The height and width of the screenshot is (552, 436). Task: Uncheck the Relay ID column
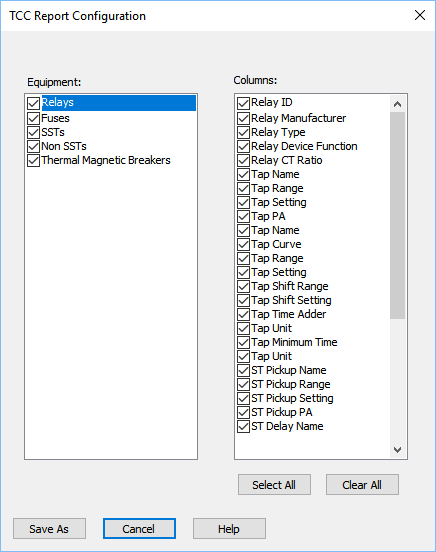tap(243, 104)
